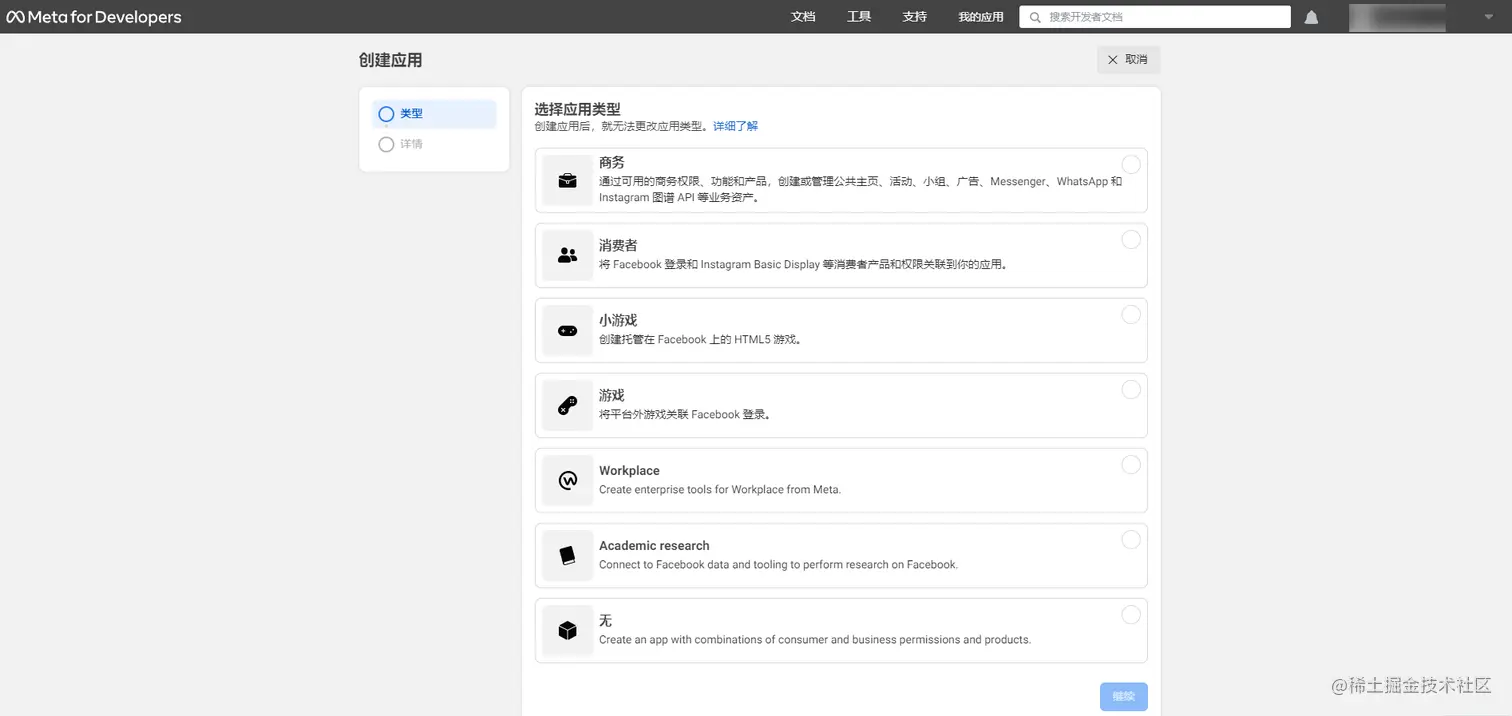Click the 取消 cancel button

1129,60
